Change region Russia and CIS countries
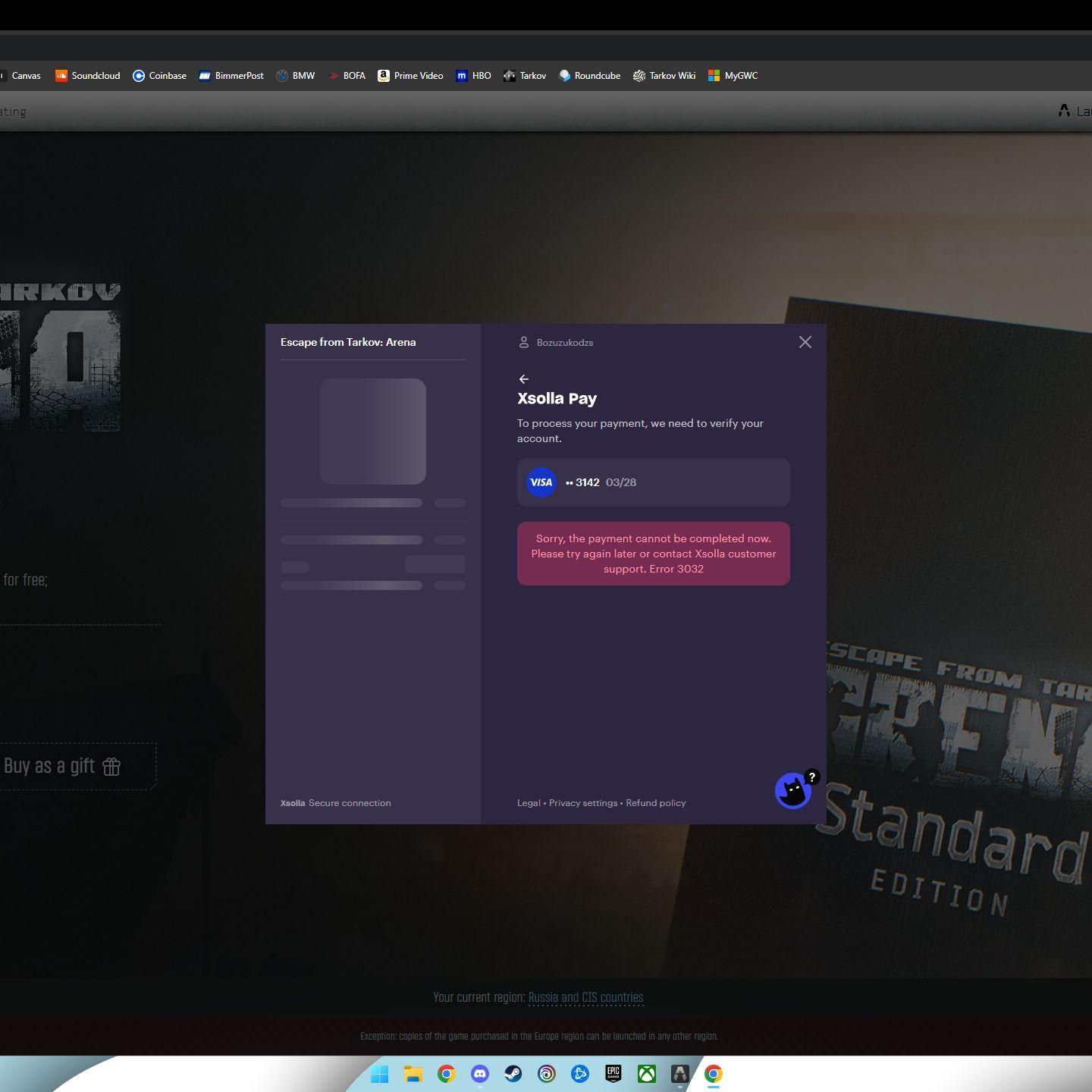The height and width of the screenshot is (1092, 1092). pos(585,998)
